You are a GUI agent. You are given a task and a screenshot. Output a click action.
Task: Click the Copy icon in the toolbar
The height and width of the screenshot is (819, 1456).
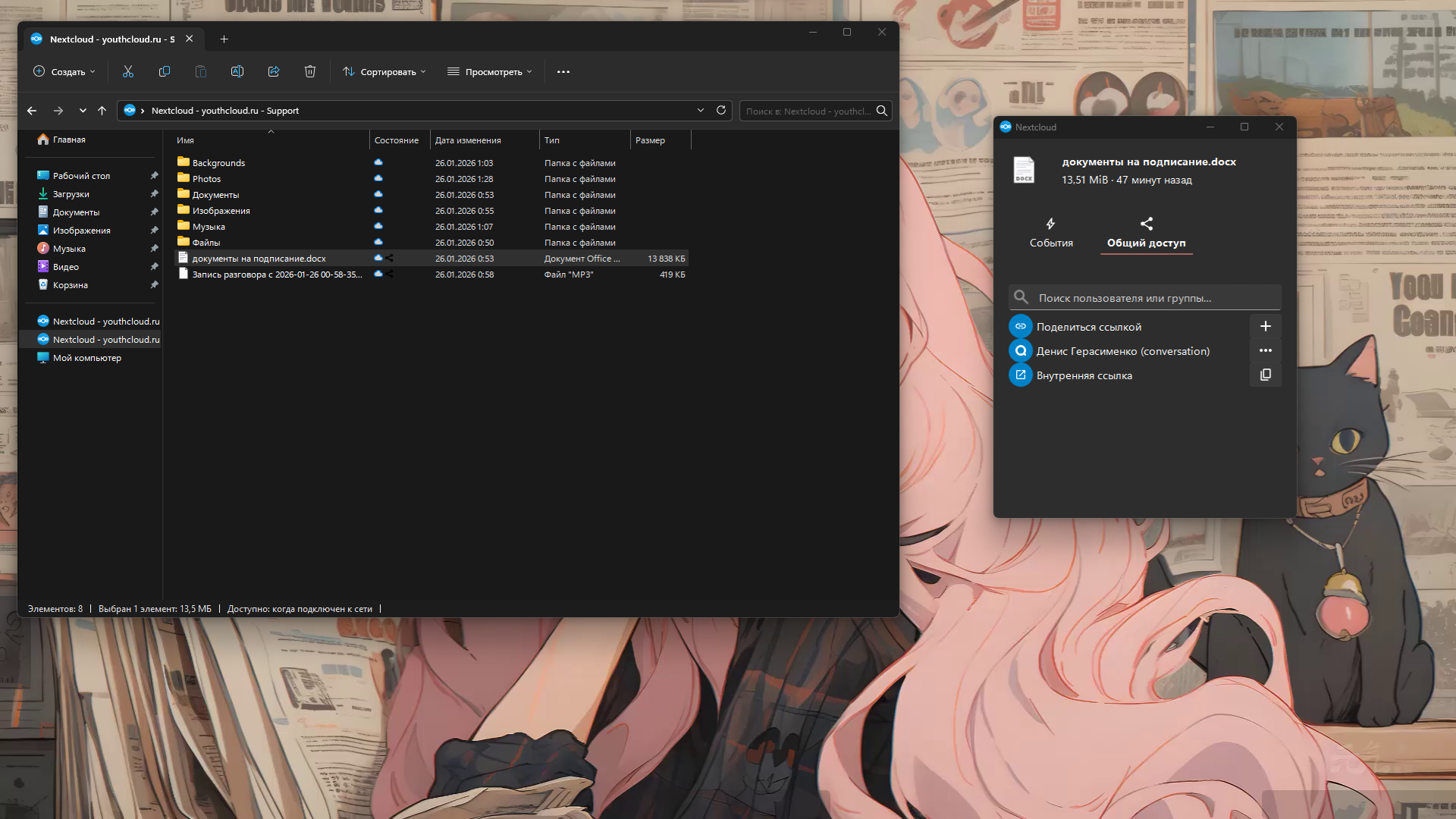pos(164,71)
